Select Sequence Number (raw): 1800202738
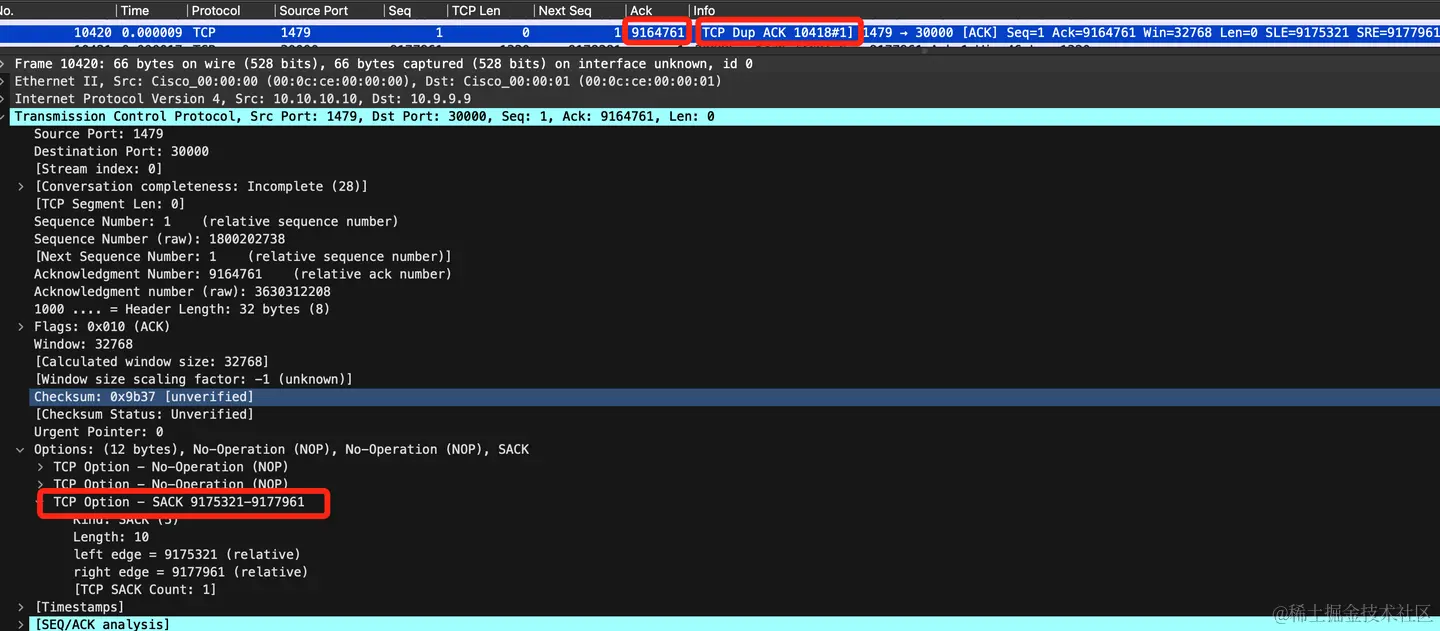 click(x=159, y=239)
